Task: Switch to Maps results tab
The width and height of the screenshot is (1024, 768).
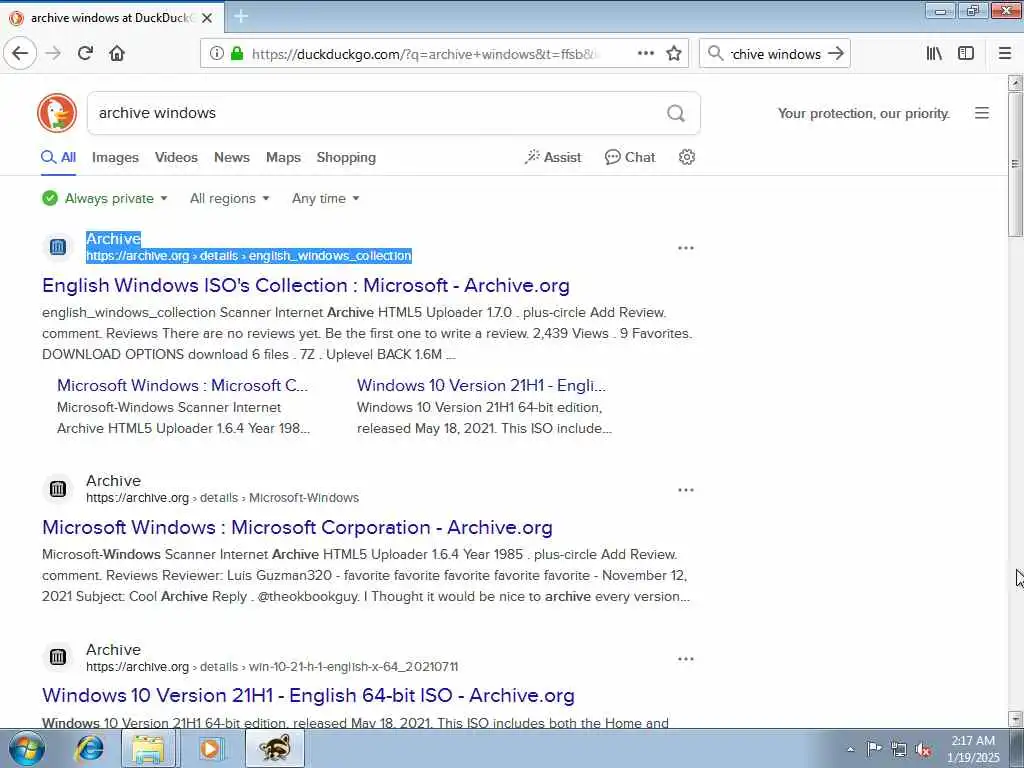Action: [283, 157]
